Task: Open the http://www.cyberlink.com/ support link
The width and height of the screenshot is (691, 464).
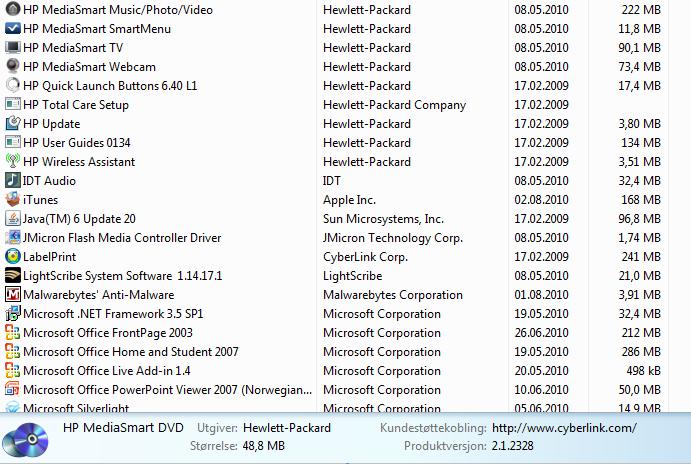Action: [x=564, y=427]
